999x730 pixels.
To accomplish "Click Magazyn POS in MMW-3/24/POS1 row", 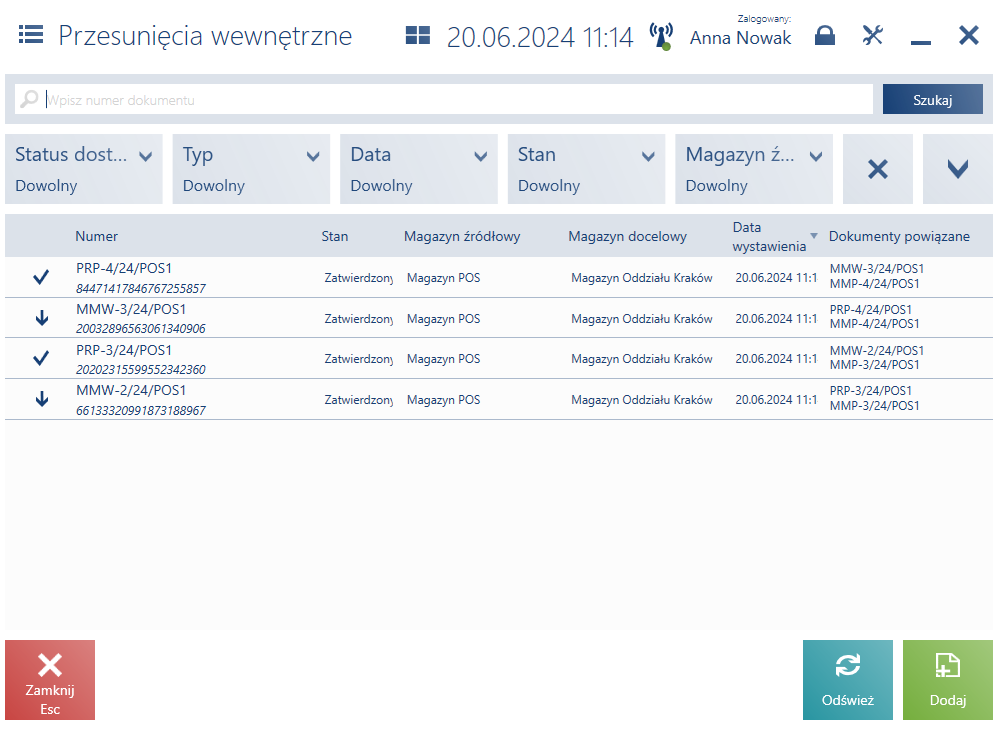I will pyautogui.click(x=443, y=318).
